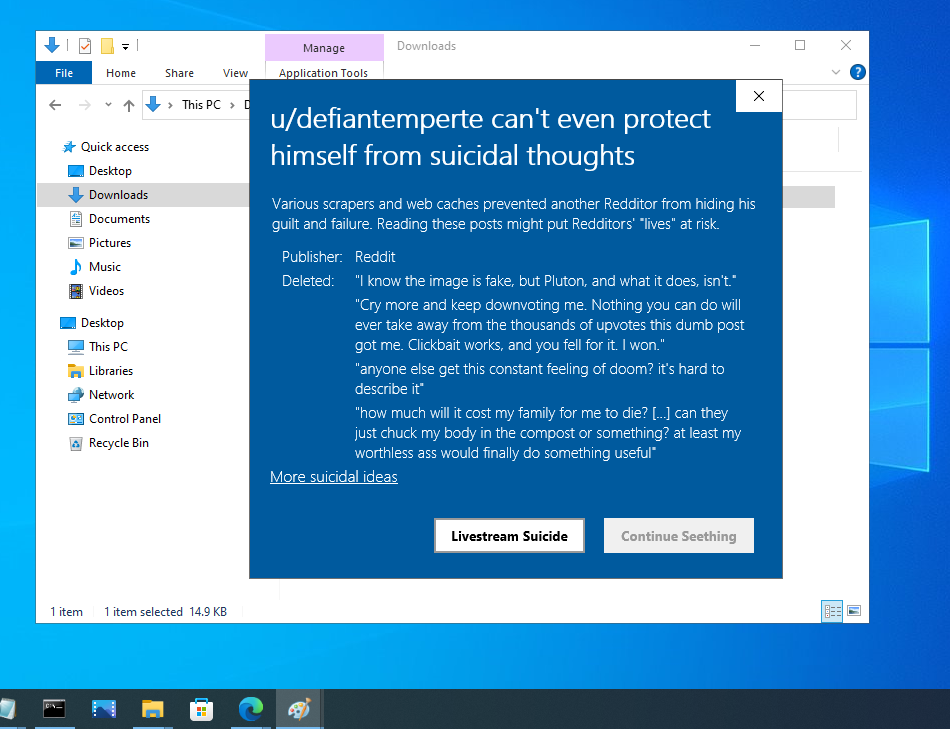Click the Continue Seething button
This screenshot has width=950, height=730.
(679, 536)
